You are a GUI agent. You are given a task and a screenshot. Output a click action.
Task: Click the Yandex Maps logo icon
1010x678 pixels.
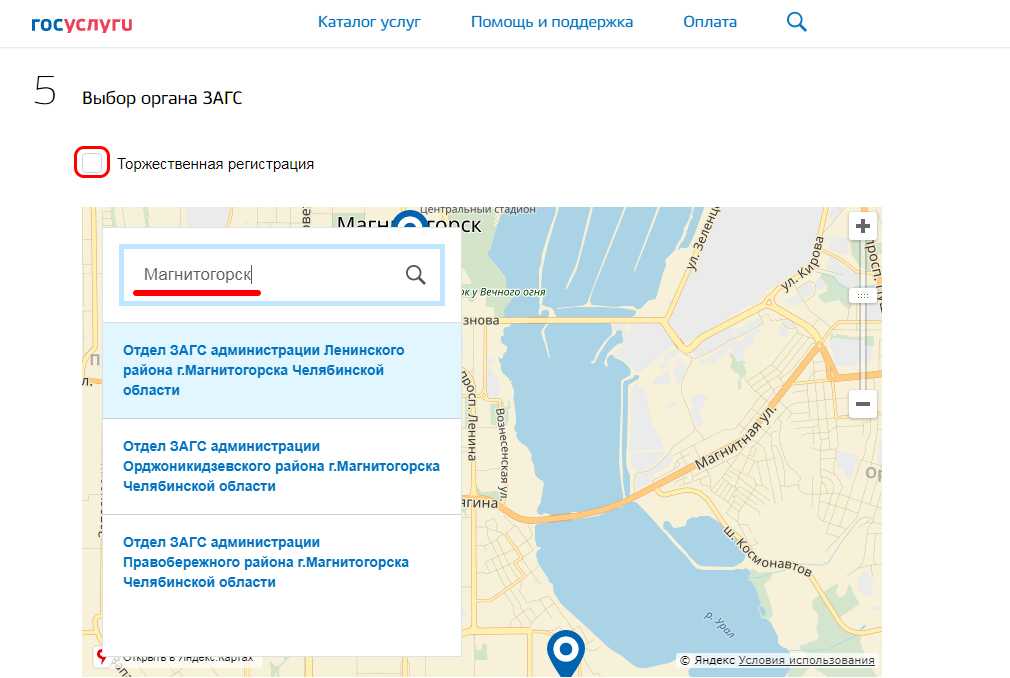coord(100,657)
